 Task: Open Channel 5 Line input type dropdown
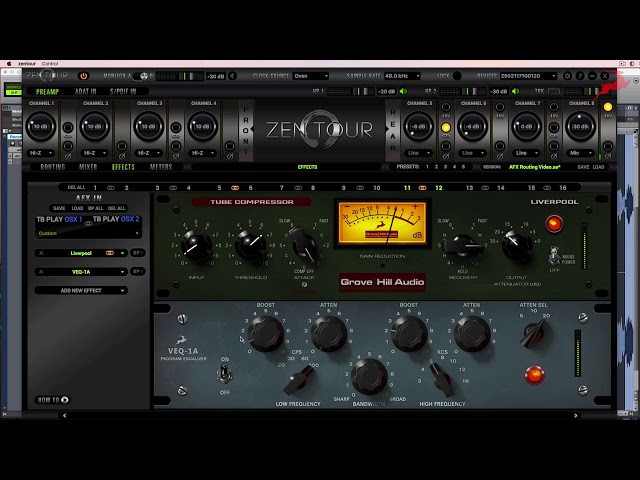(419, 153)
